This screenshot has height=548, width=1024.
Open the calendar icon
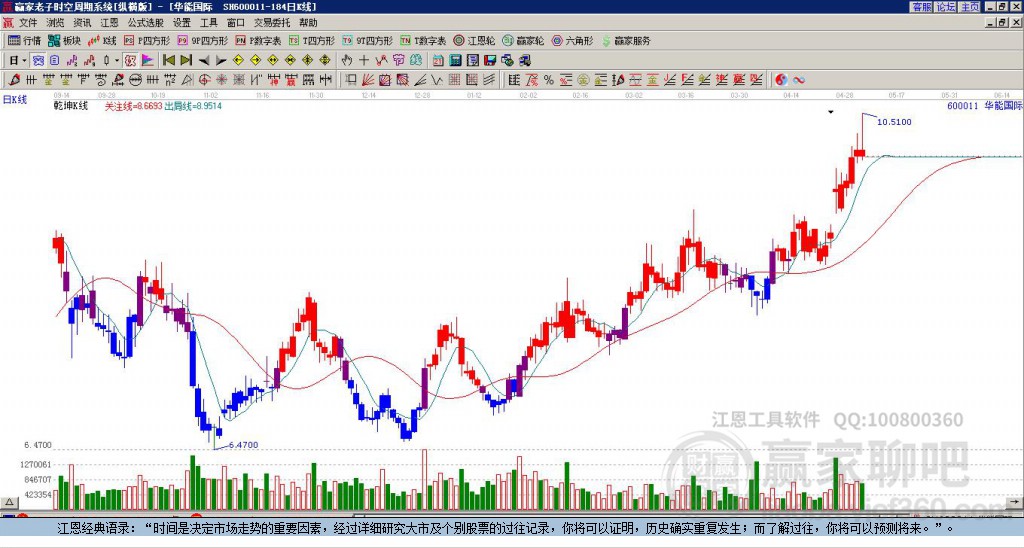438,61
